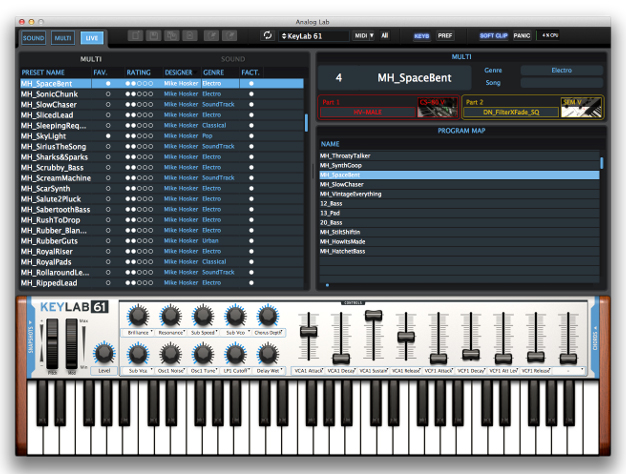
Task: Select the Chorus Depth knob
Action: (267, 316)
